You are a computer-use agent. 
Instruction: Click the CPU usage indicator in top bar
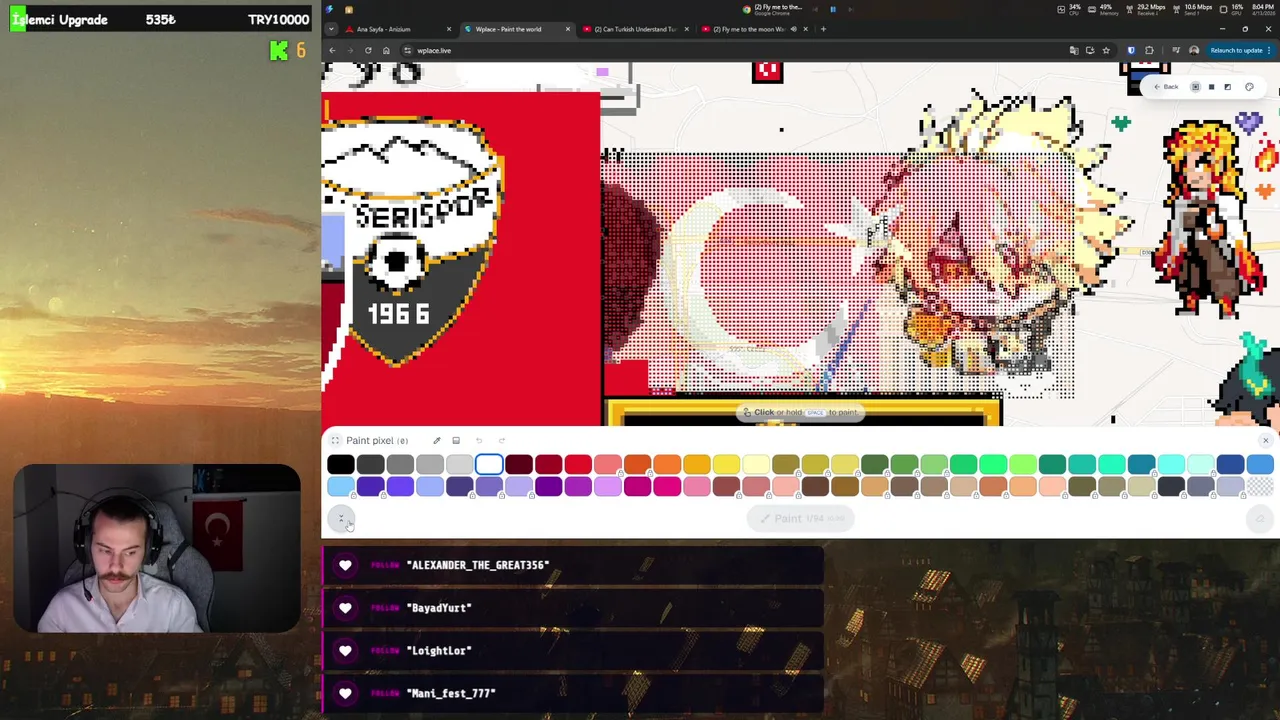click(x=1069, y=9)
